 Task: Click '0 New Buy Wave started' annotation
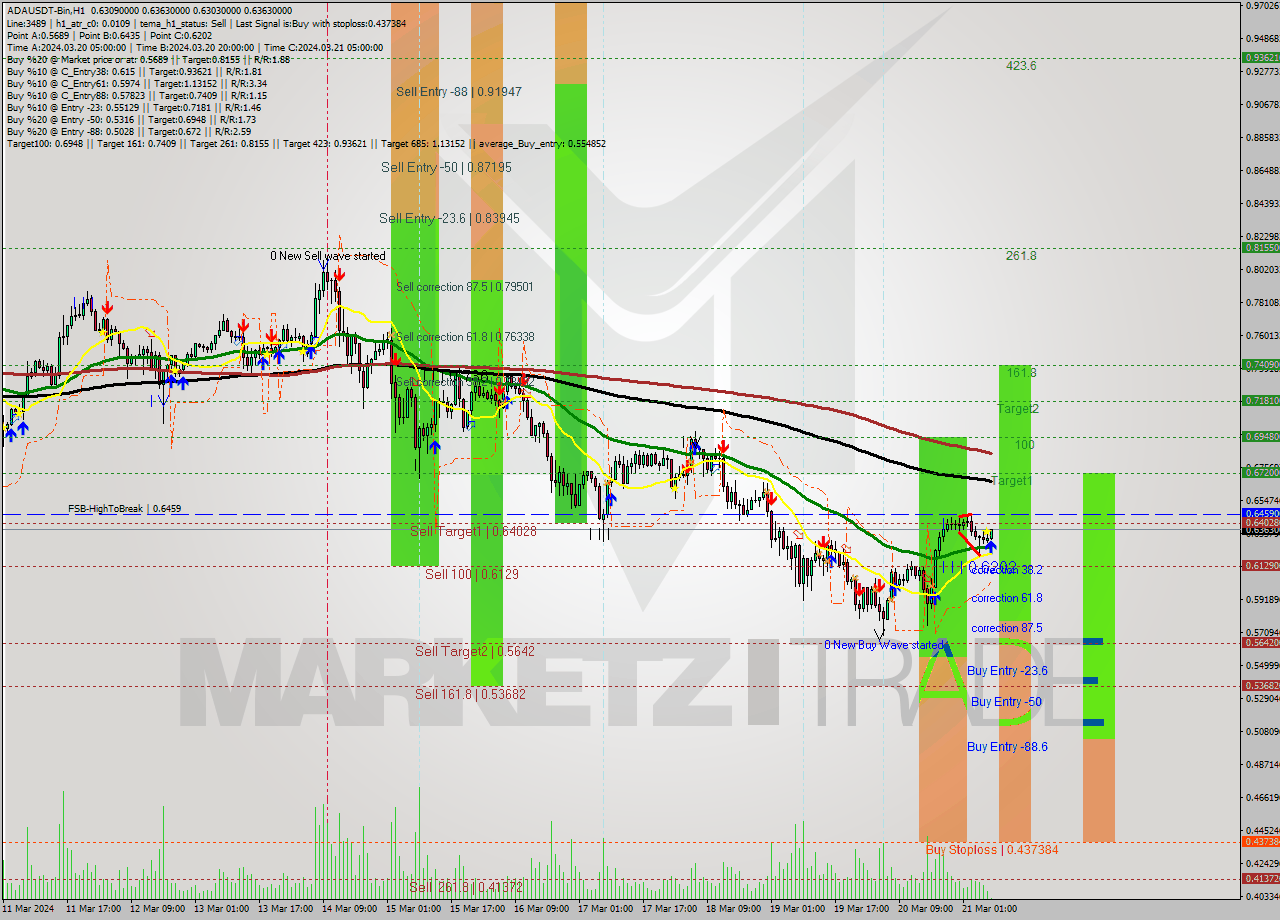point(884,645)
